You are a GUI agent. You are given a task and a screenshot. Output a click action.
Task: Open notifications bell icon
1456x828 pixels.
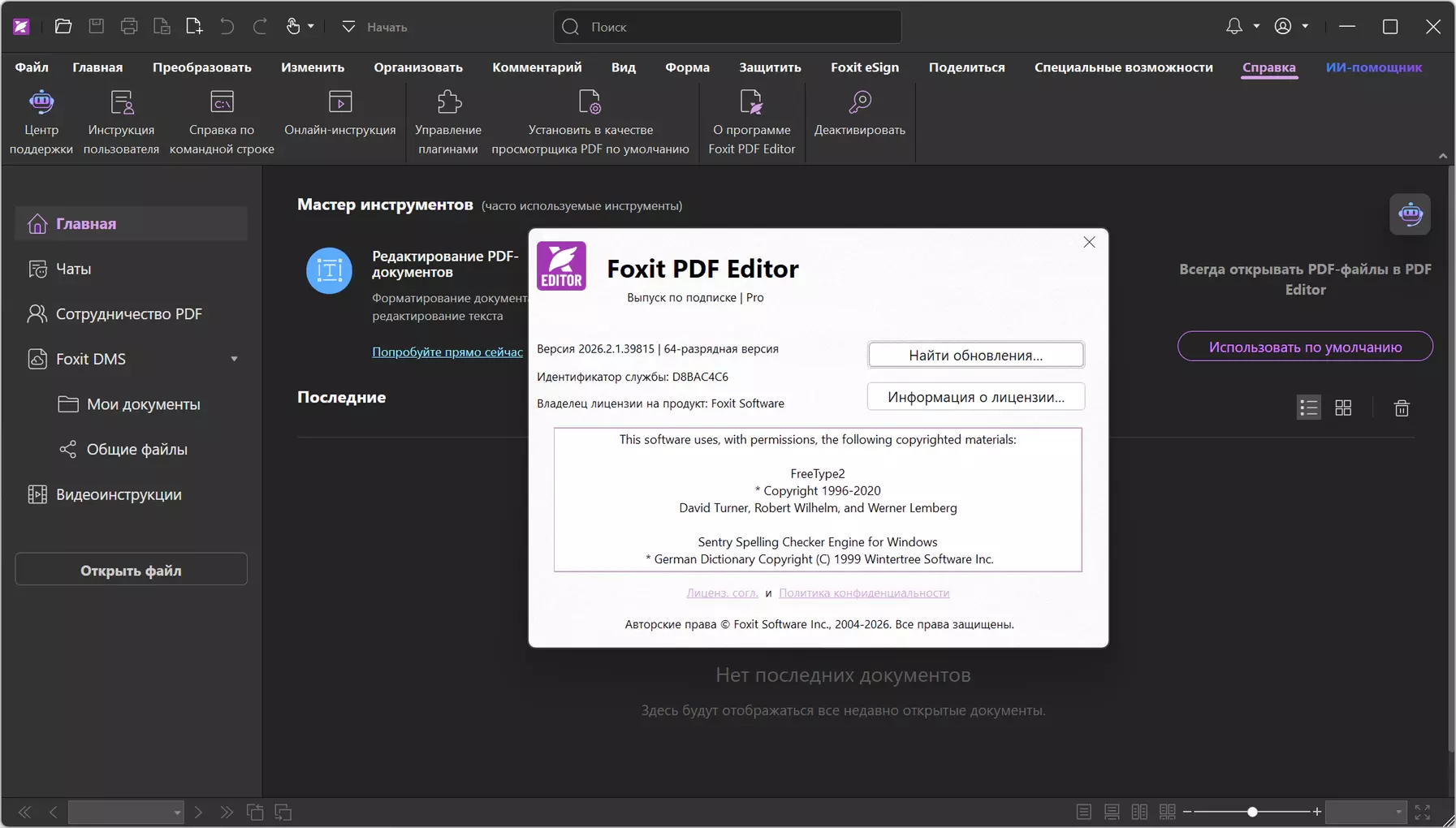(x=1234, y=27)
